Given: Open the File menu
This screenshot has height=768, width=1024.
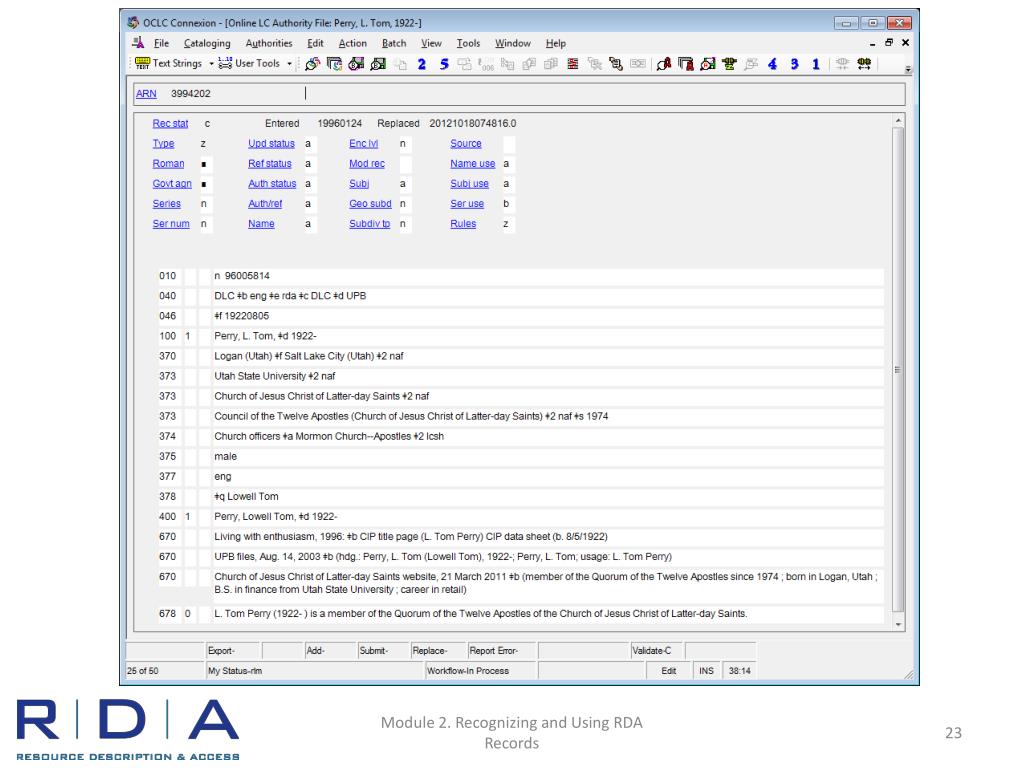Looking at the screenshot, I should point(161,43).
